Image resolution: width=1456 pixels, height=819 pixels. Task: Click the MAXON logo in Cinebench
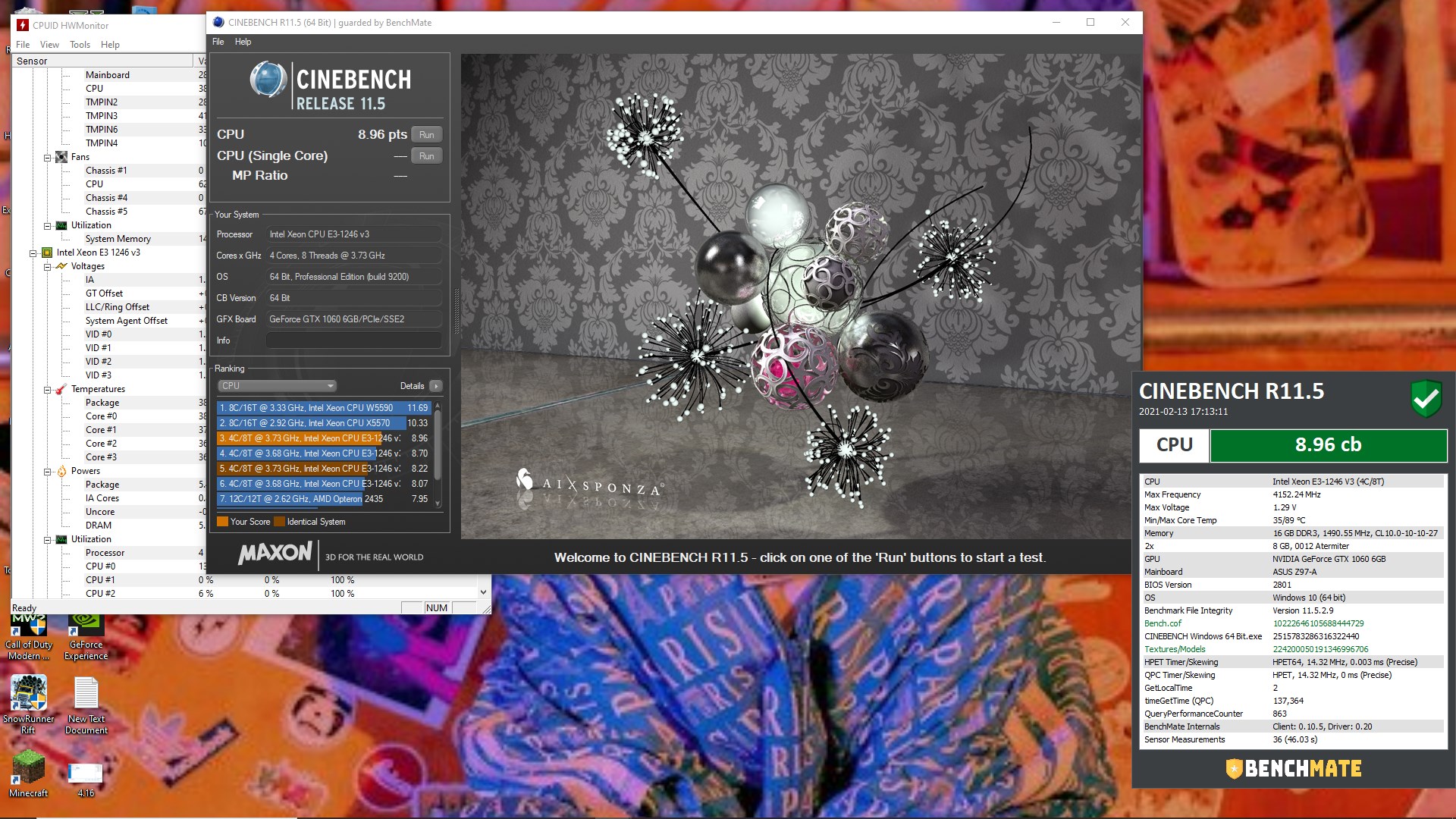click(x=275, y=553)
